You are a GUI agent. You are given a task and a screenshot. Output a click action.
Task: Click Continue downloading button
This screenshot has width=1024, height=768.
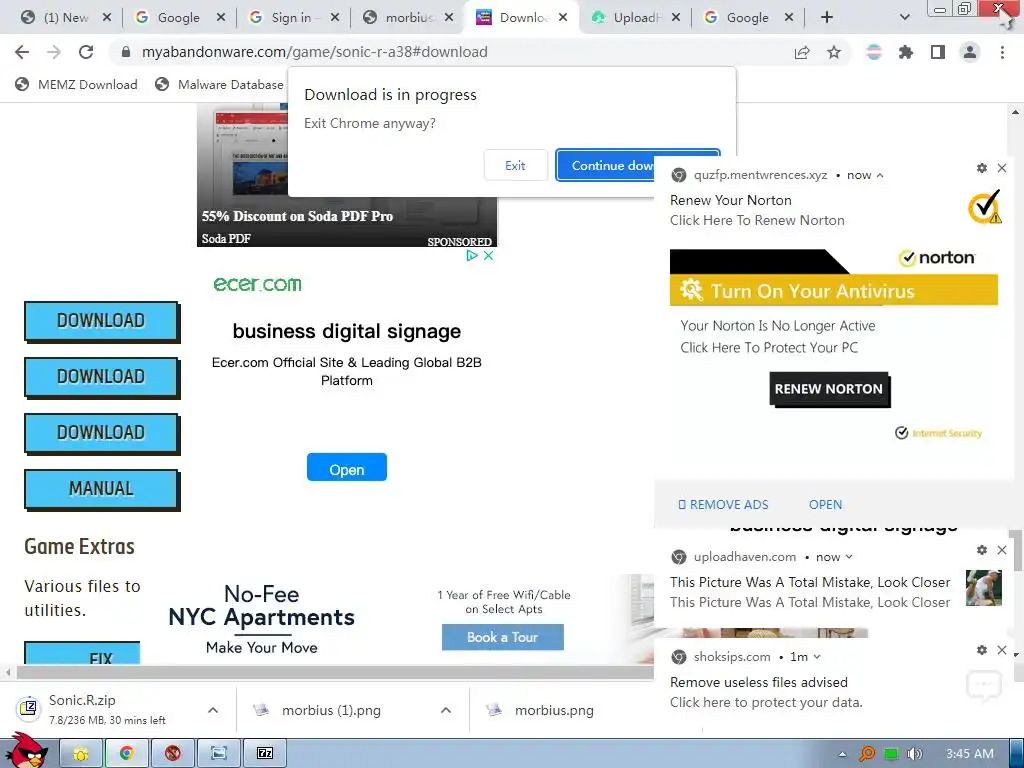pyautogui.click(x=605, y=166)
